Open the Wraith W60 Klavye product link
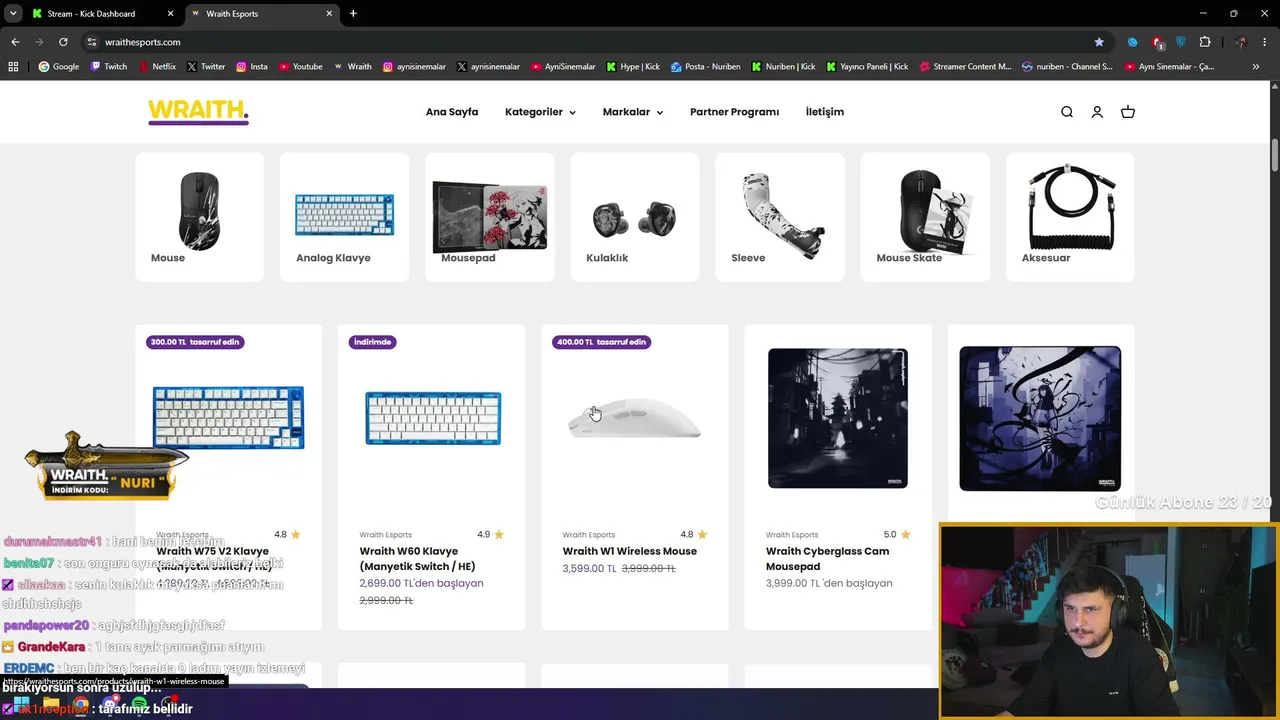Image resolution: width=1280 pixels, height=720 pixels. pyautogui.click(x=417, y=559)
